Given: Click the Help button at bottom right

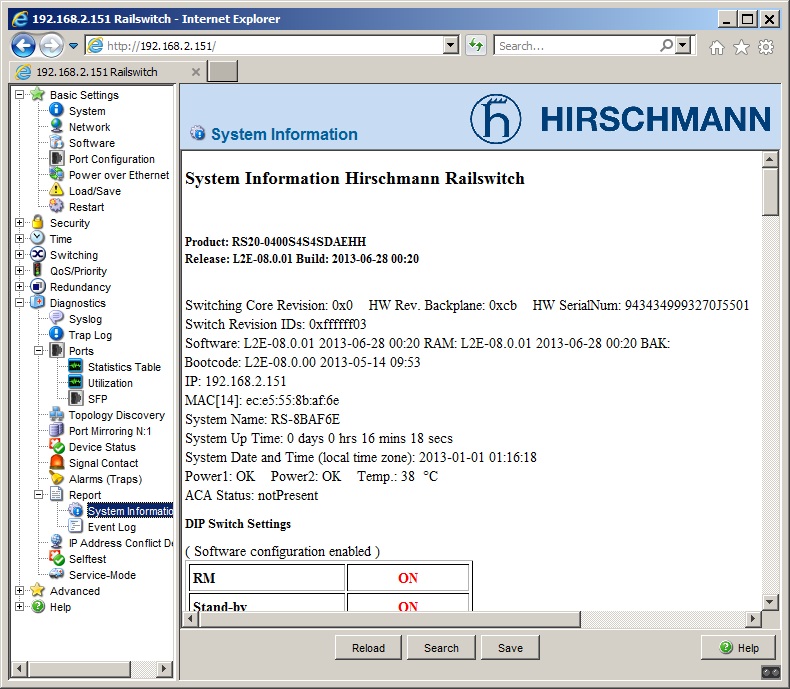Looking at the screenshot, I should 738,648.
